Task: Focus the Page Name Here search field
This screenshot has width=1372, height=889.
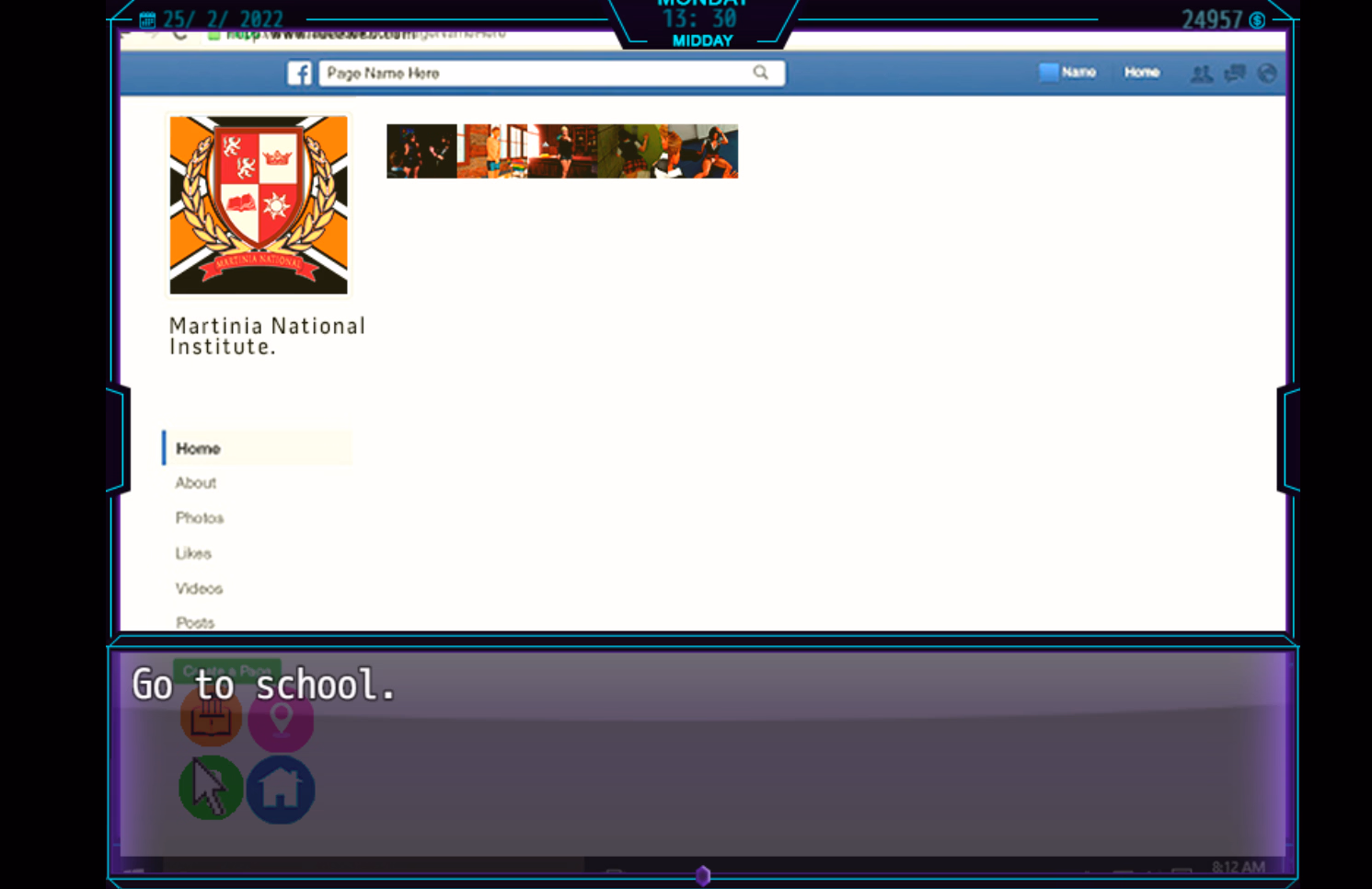Action: tap(534, 73)
